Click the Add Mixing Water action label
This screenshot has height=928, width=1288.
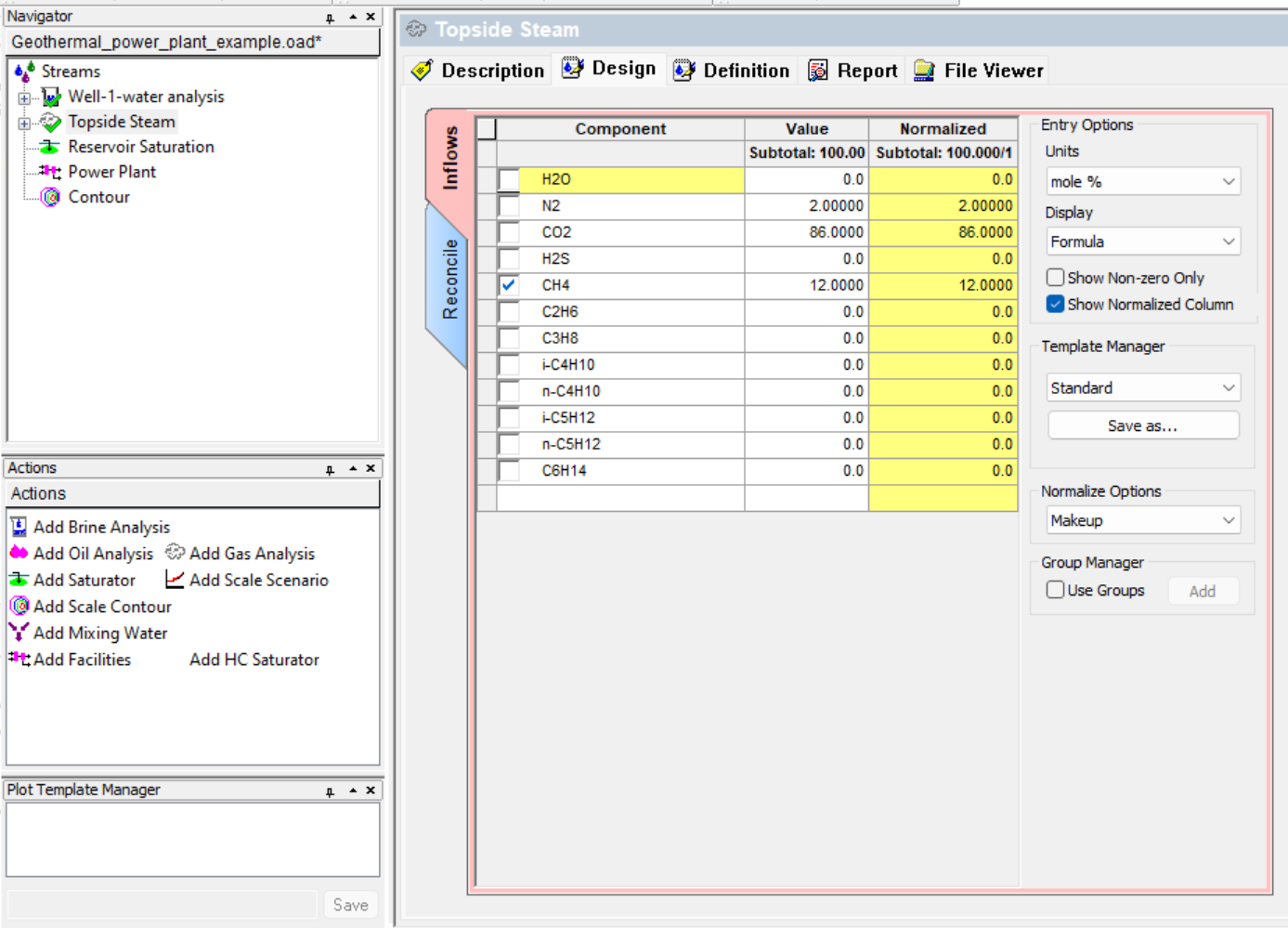[x=100, y=633]
